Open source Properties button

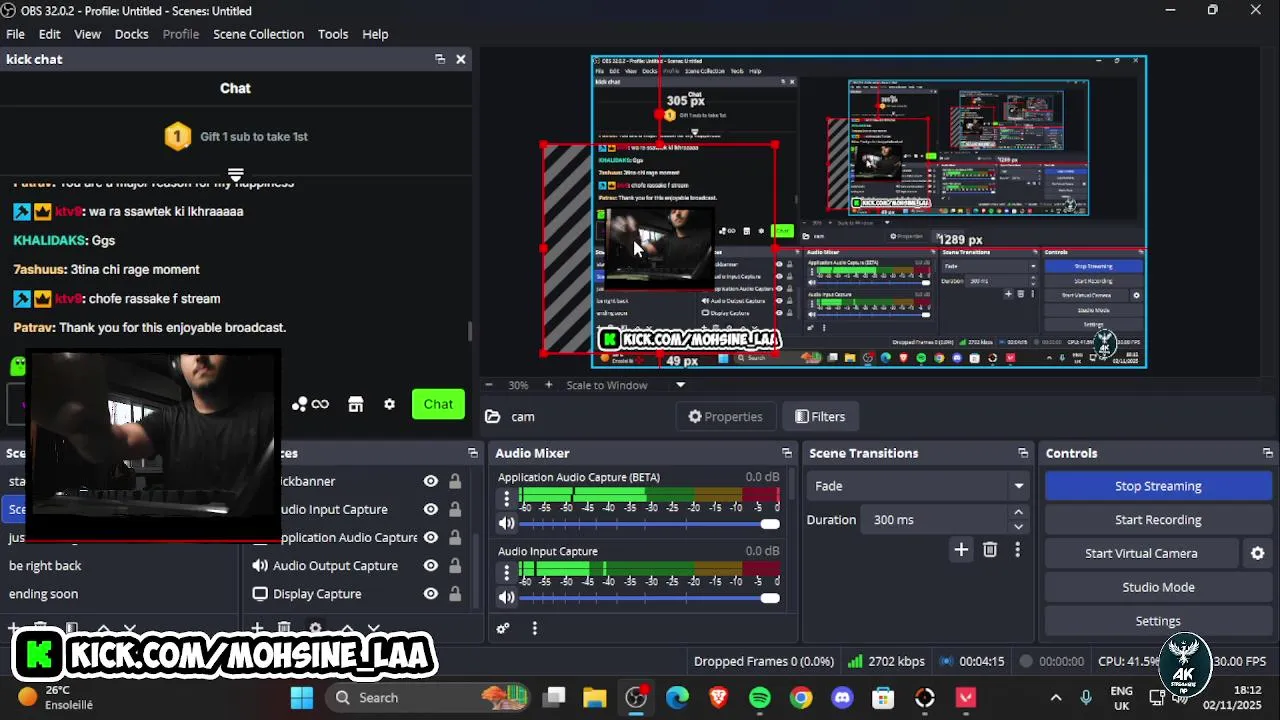point(726,417)
